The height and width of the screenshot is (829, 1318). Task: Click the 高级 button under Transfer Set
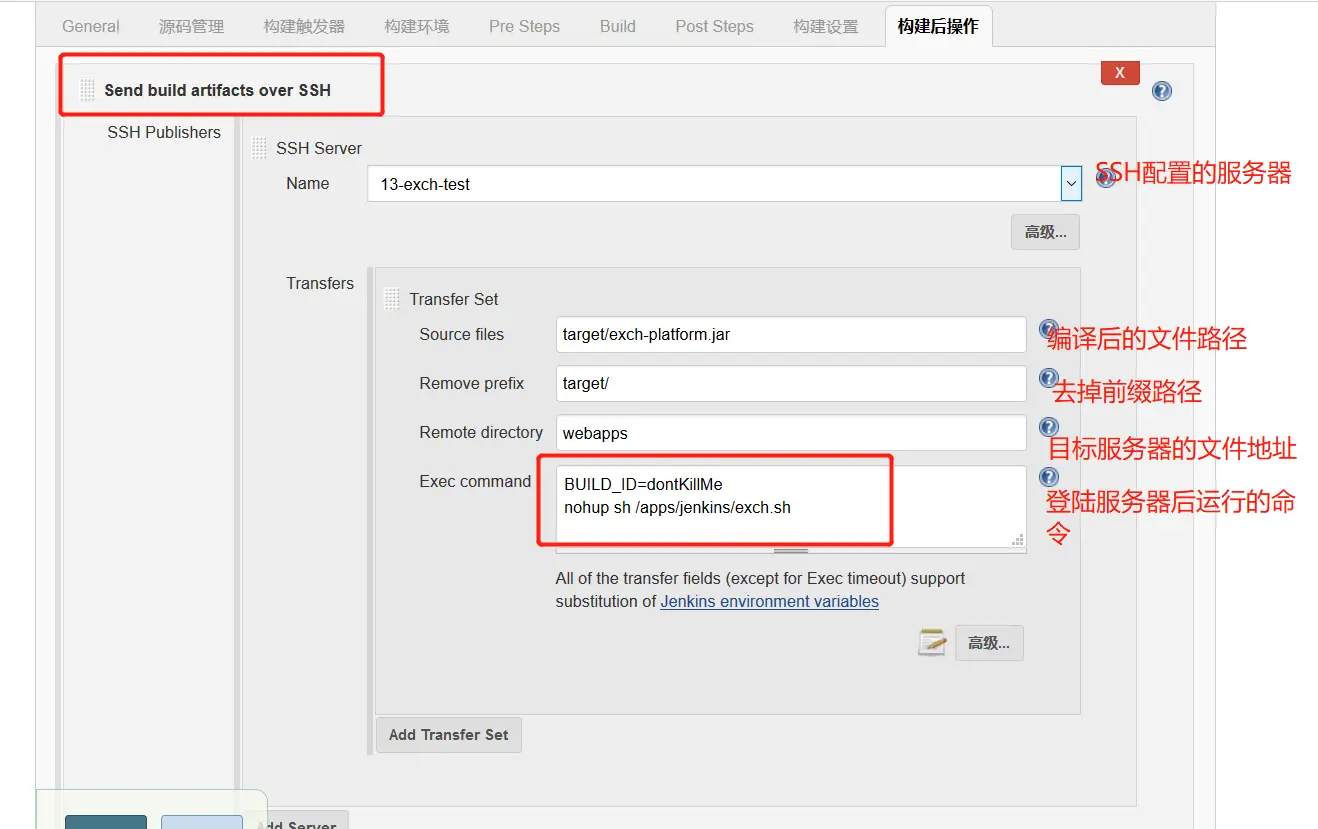coord(989,643)
